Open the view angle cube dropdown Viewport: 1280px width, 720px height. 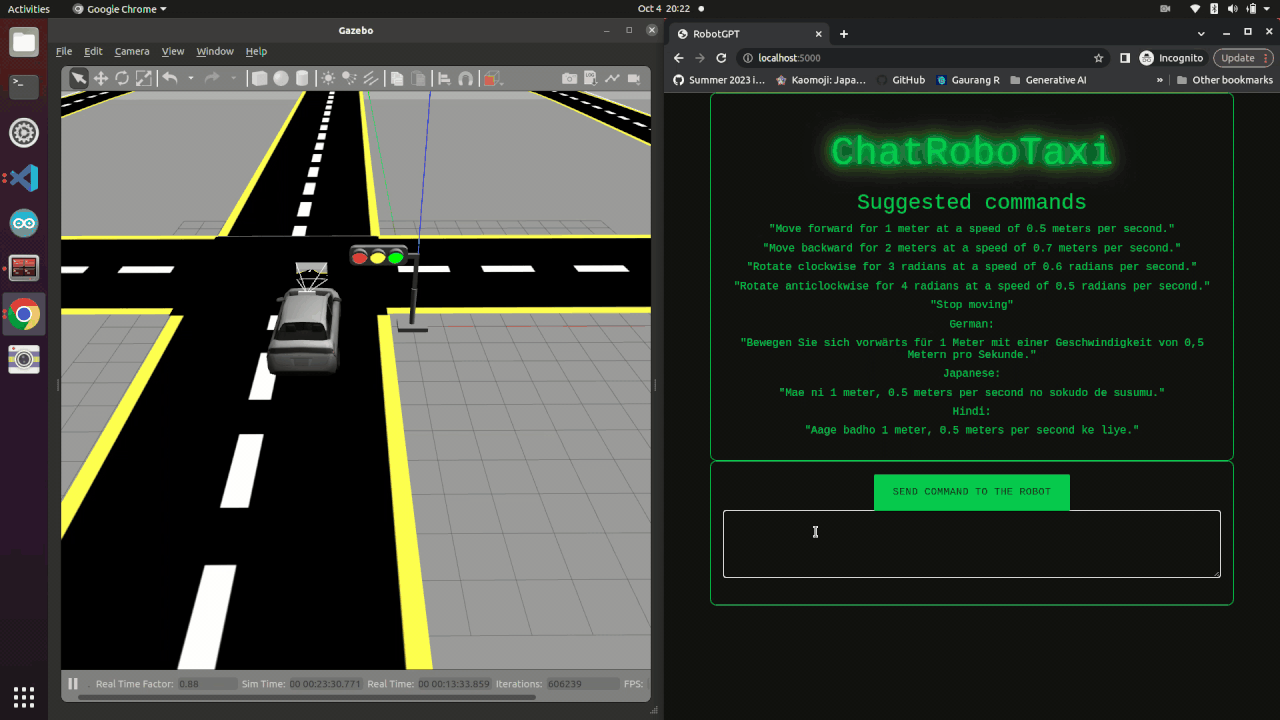pos(491,79)
